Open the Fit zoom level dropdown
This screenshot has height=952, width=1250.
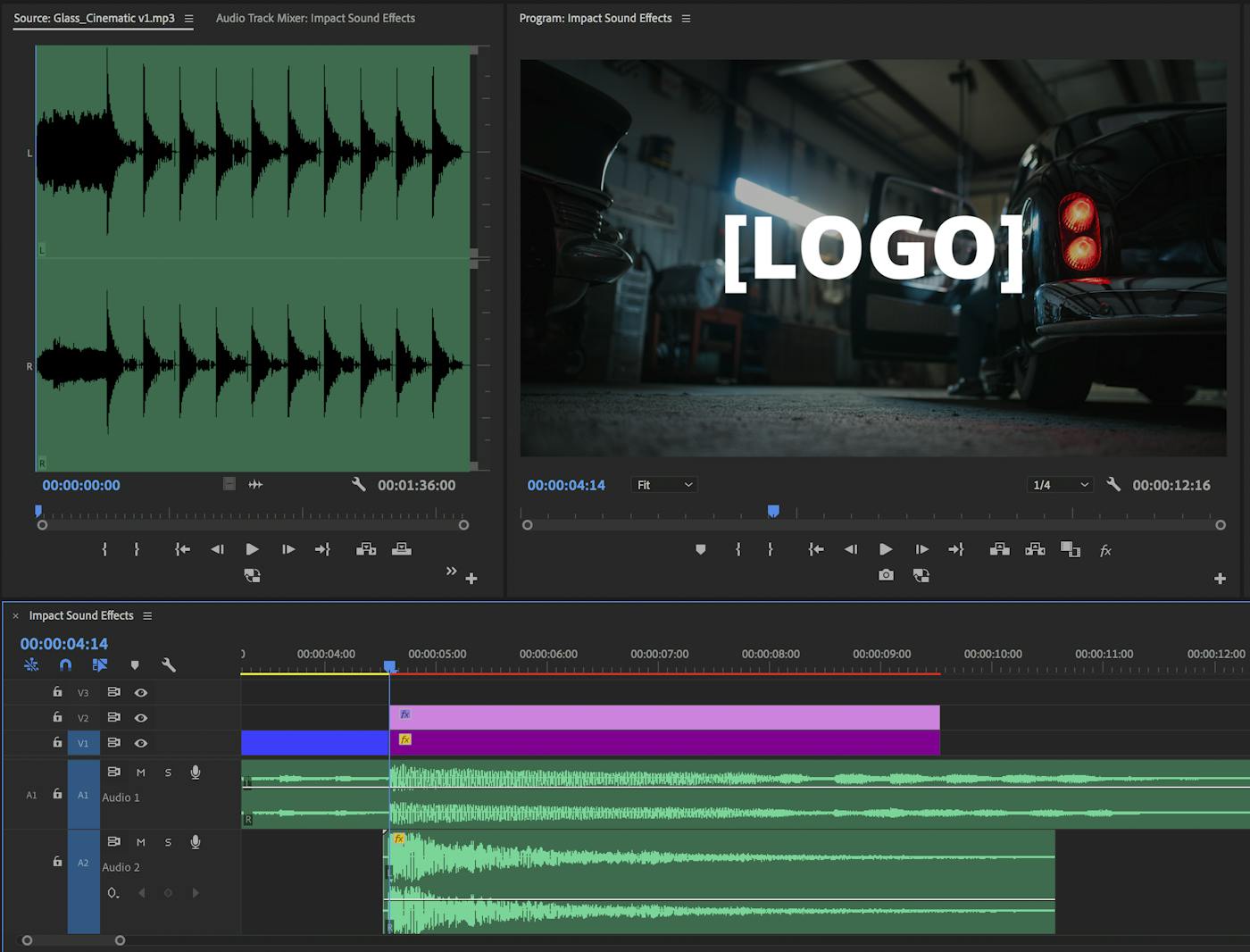(x=663, y=485)
